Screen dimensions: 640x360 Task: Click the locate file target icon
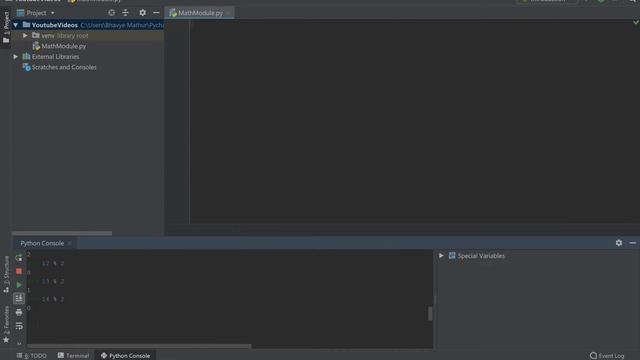111,13
